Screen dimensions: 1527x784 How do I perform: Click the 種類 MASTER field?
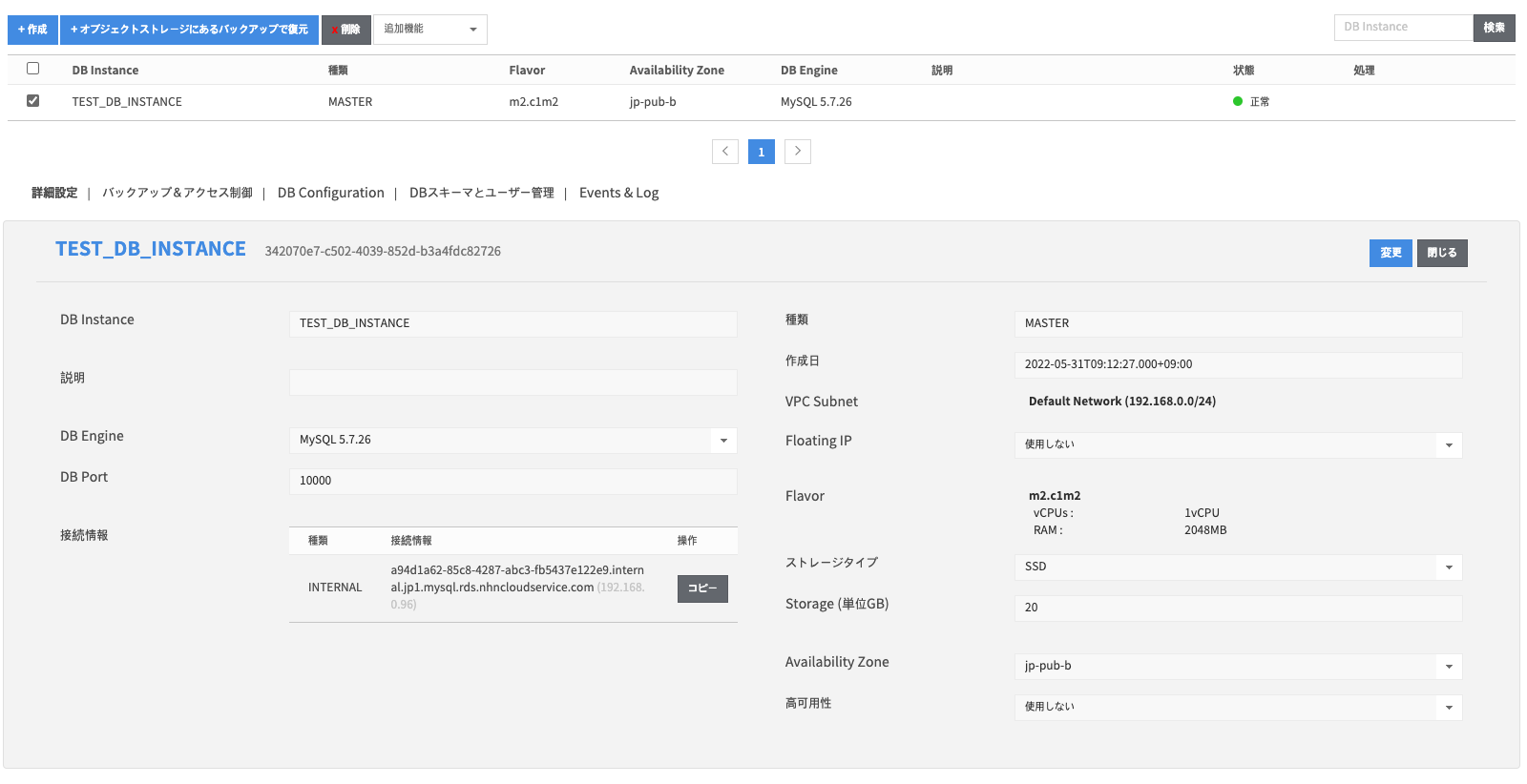coord(1239,323)
